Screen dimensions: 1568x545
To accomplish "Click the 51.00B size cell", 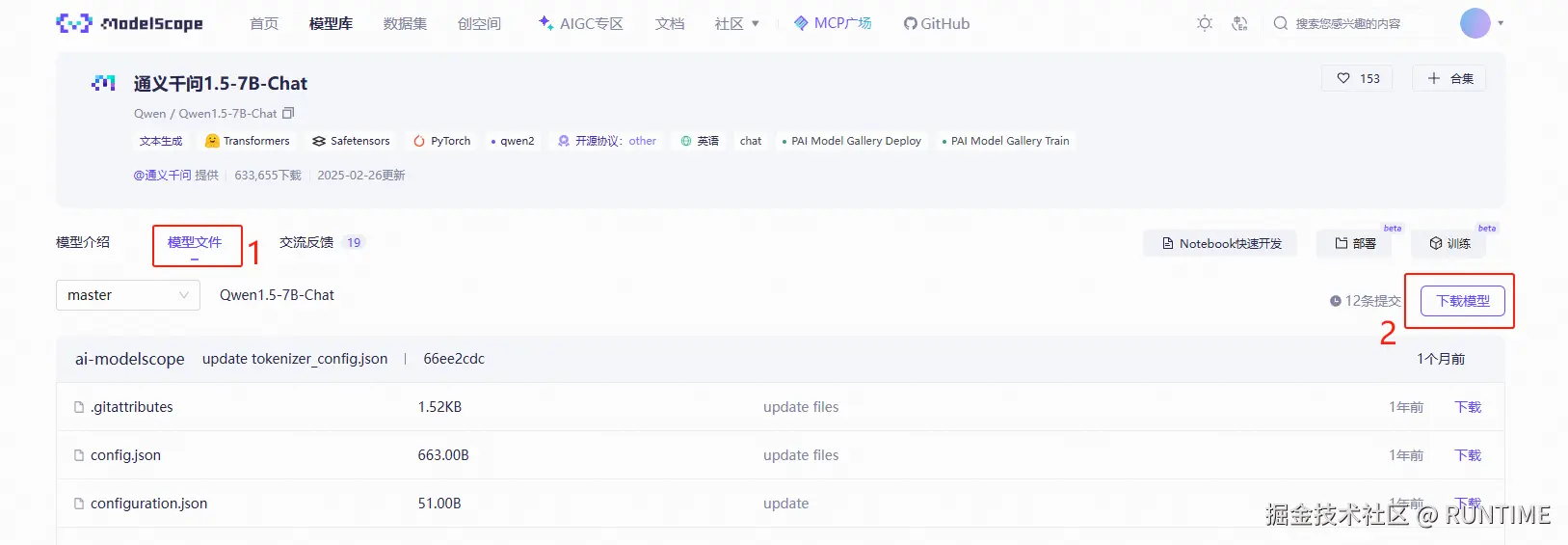I will (x=439, y=504).
